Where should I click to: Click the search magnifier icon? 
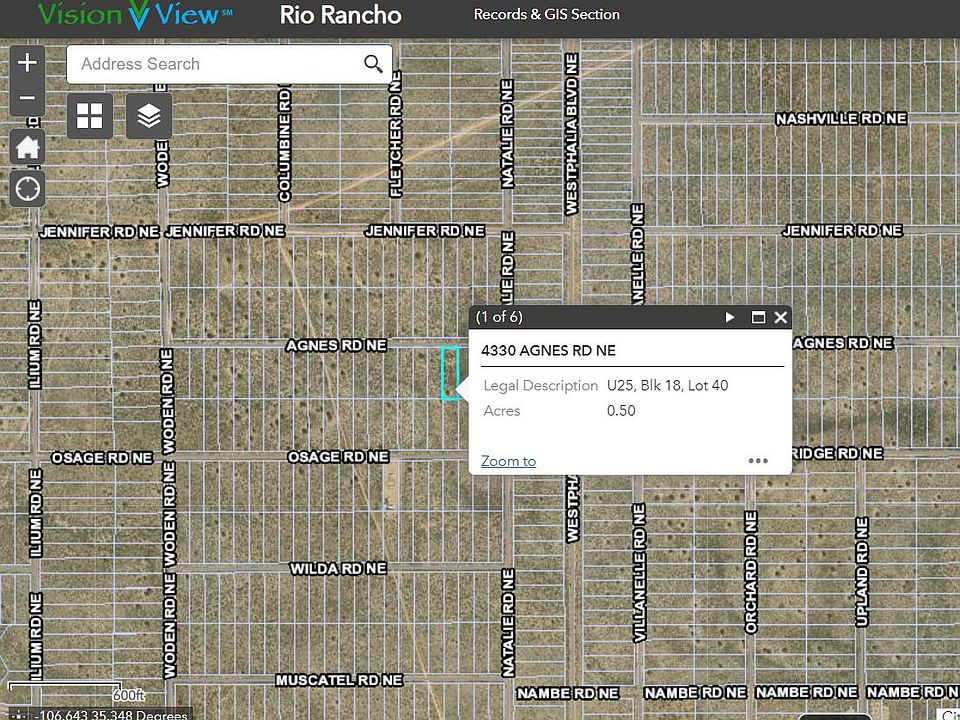373,64
